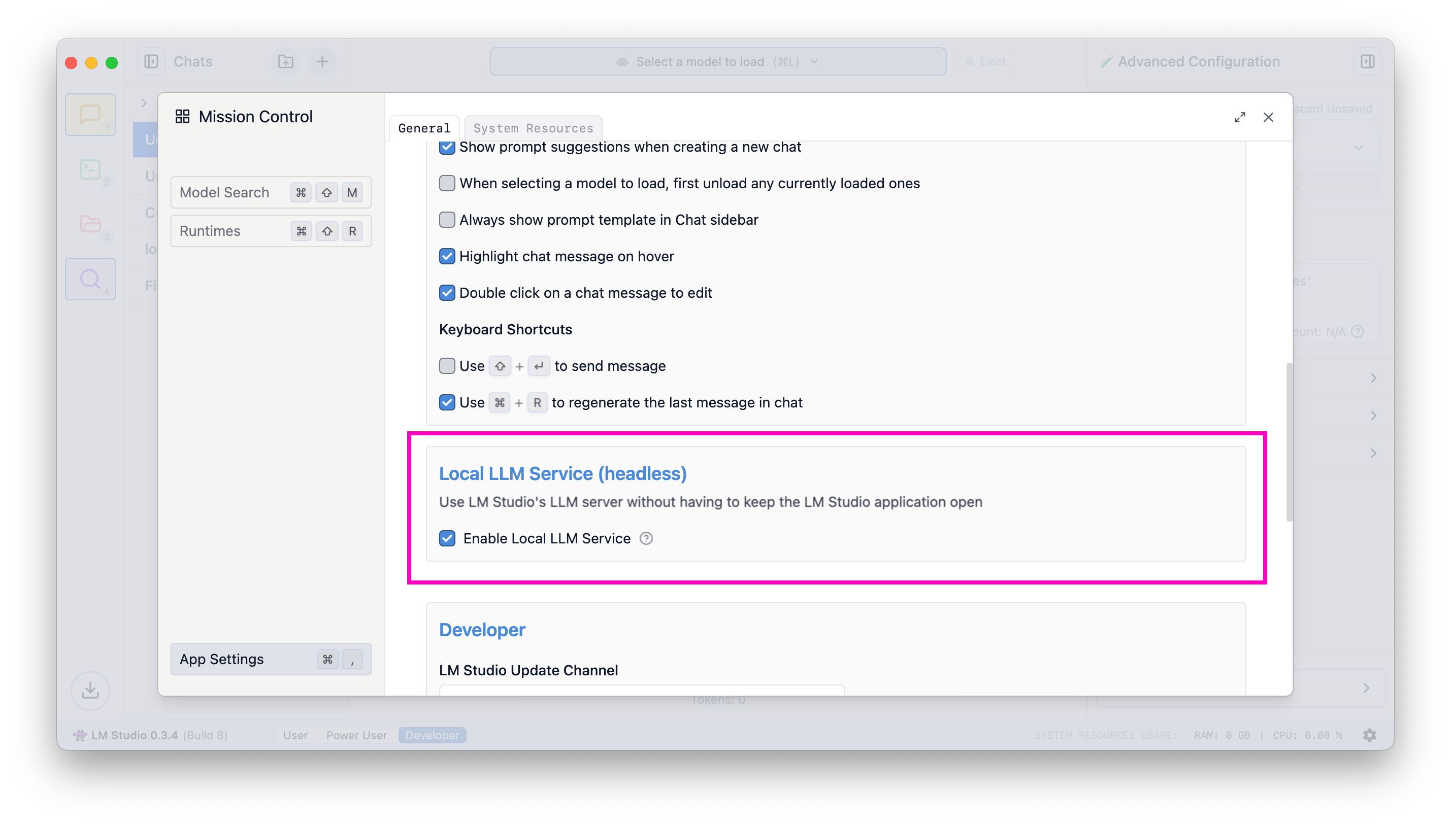Viewport: 1456px width, 825px height.
Task: Expand the chevron next to the chat list
Action: click(144, 103)
